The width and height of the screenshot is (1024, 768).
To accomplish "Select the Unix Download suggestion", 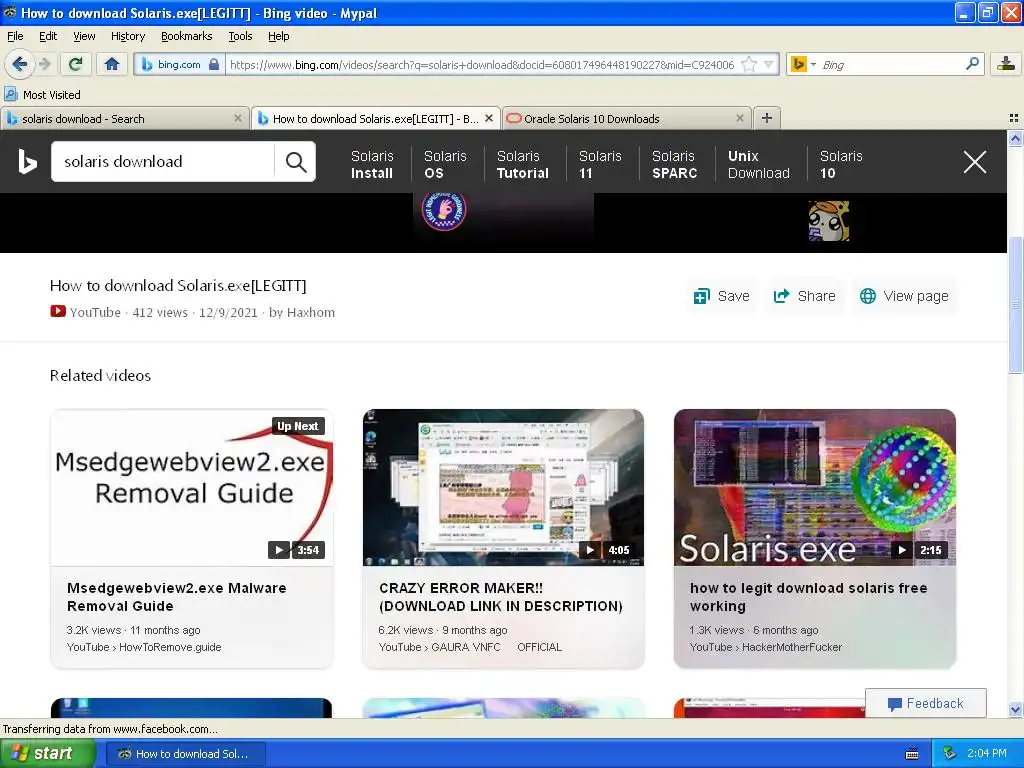I will point(758,165).
